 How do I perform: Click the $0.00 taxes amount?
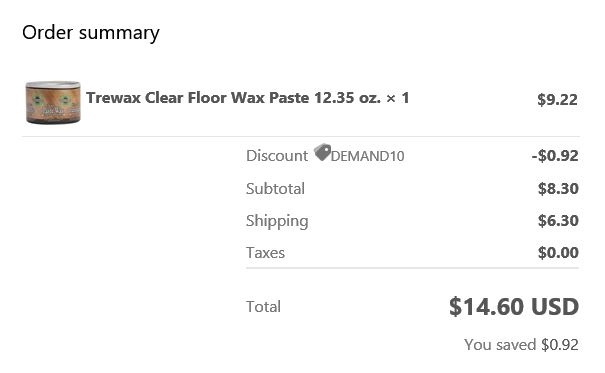click(x=558, y=253)
